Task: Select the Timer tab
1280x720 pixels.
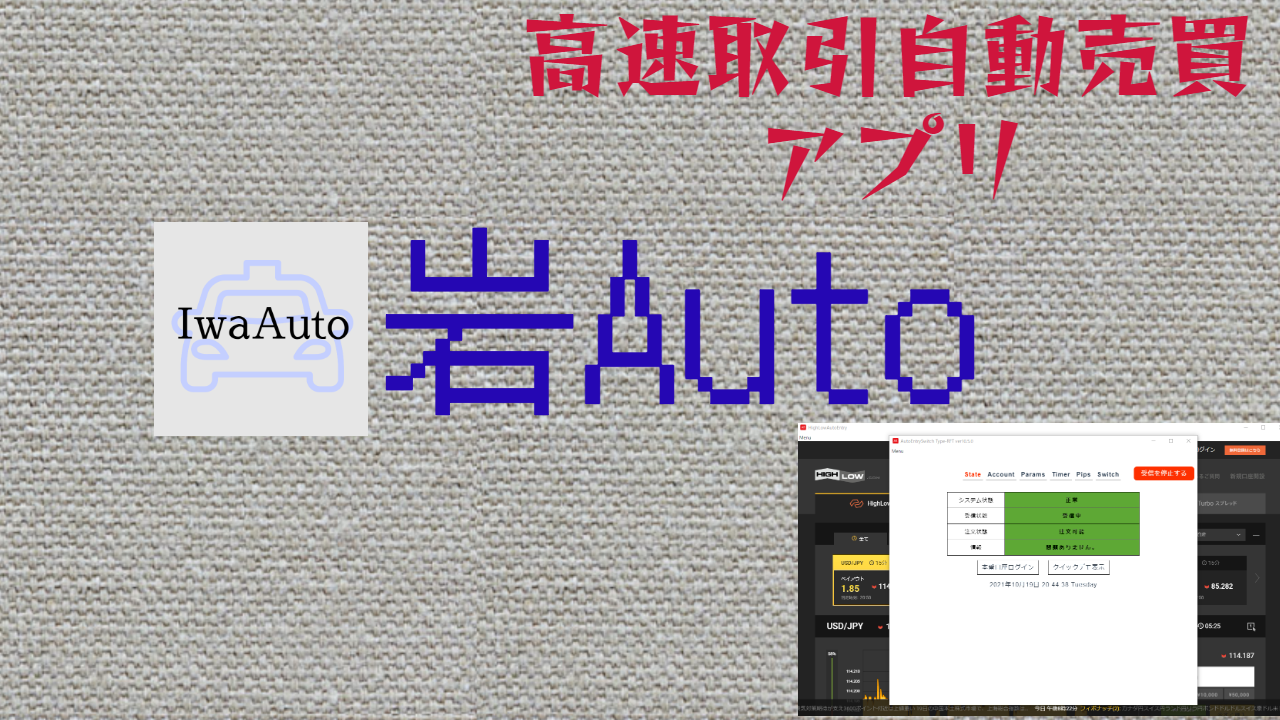Action: pyautogui.click(x=1061, y=474)
